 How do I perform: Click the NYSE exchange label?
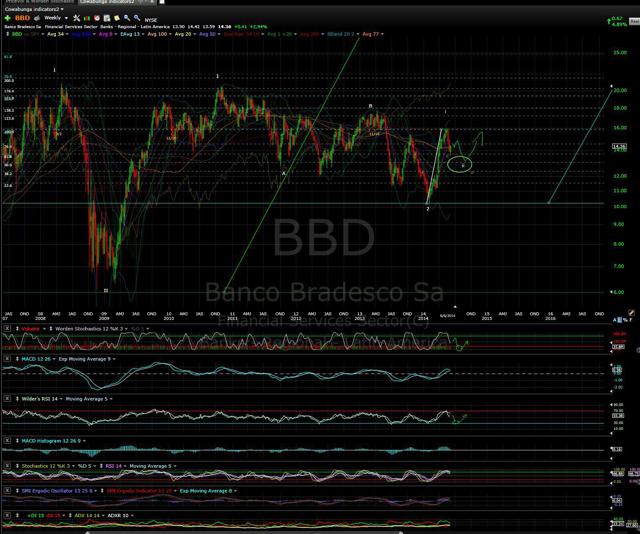click(x=151, y=20)
